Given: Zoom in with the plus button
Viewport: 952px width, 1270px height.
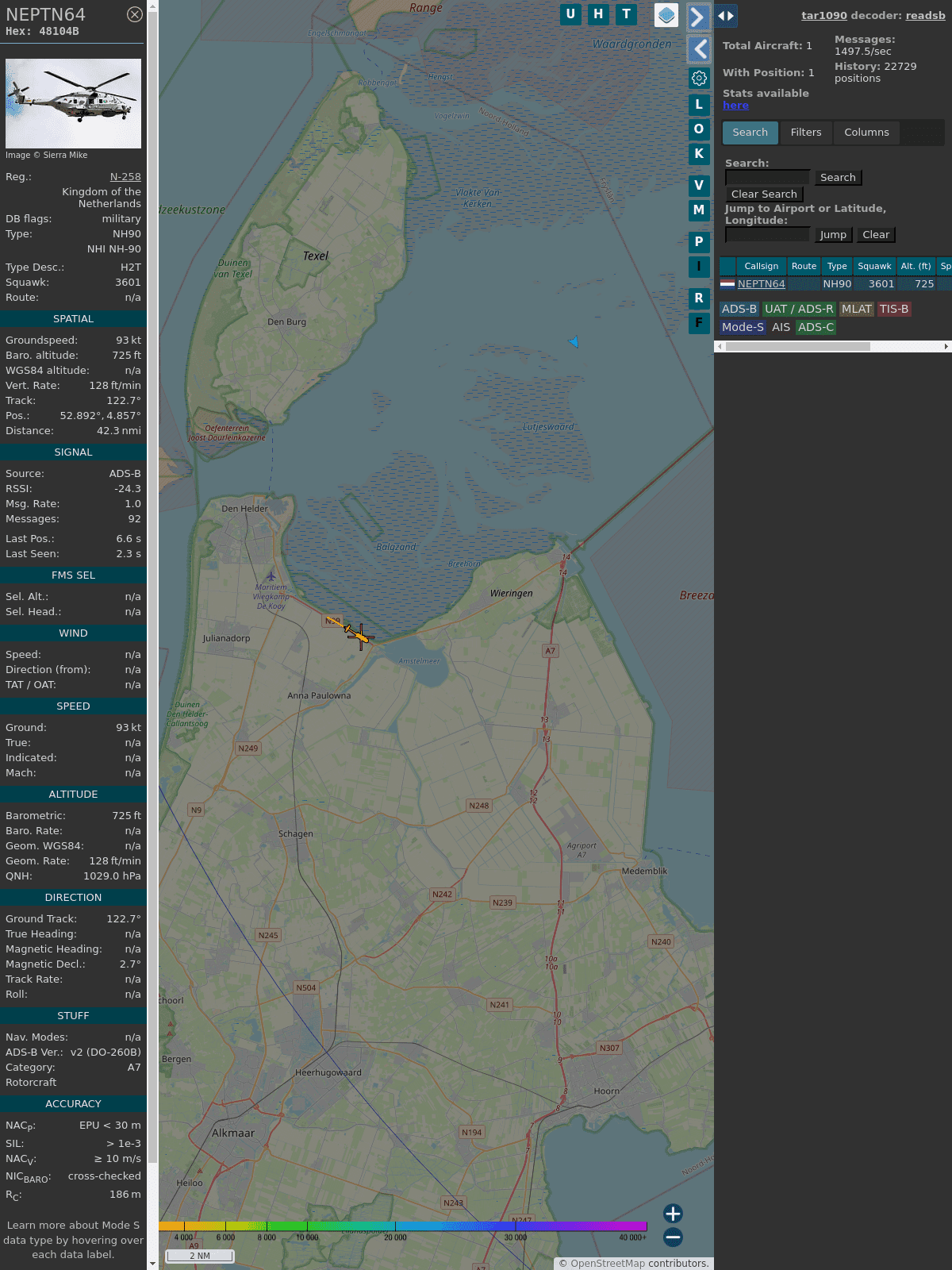Looking at the screenshot, I should (x=673, y=1214).
